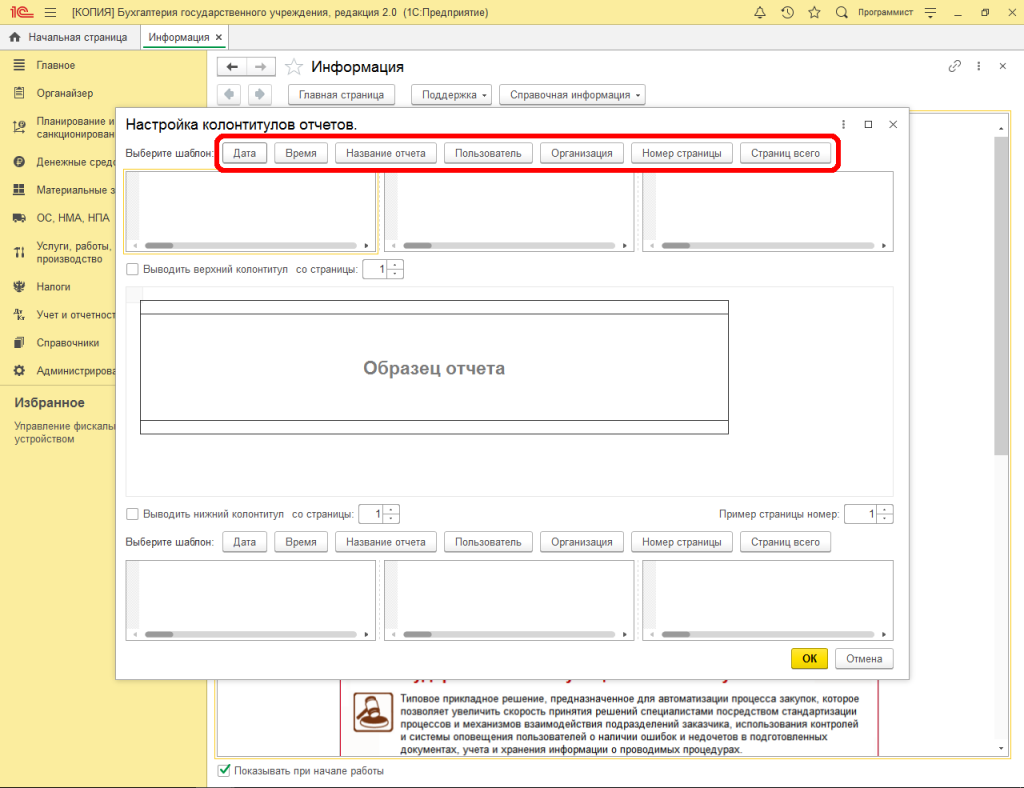Copy link using the chain icon
Viewport: 1024px width, 788px height.
954,66
